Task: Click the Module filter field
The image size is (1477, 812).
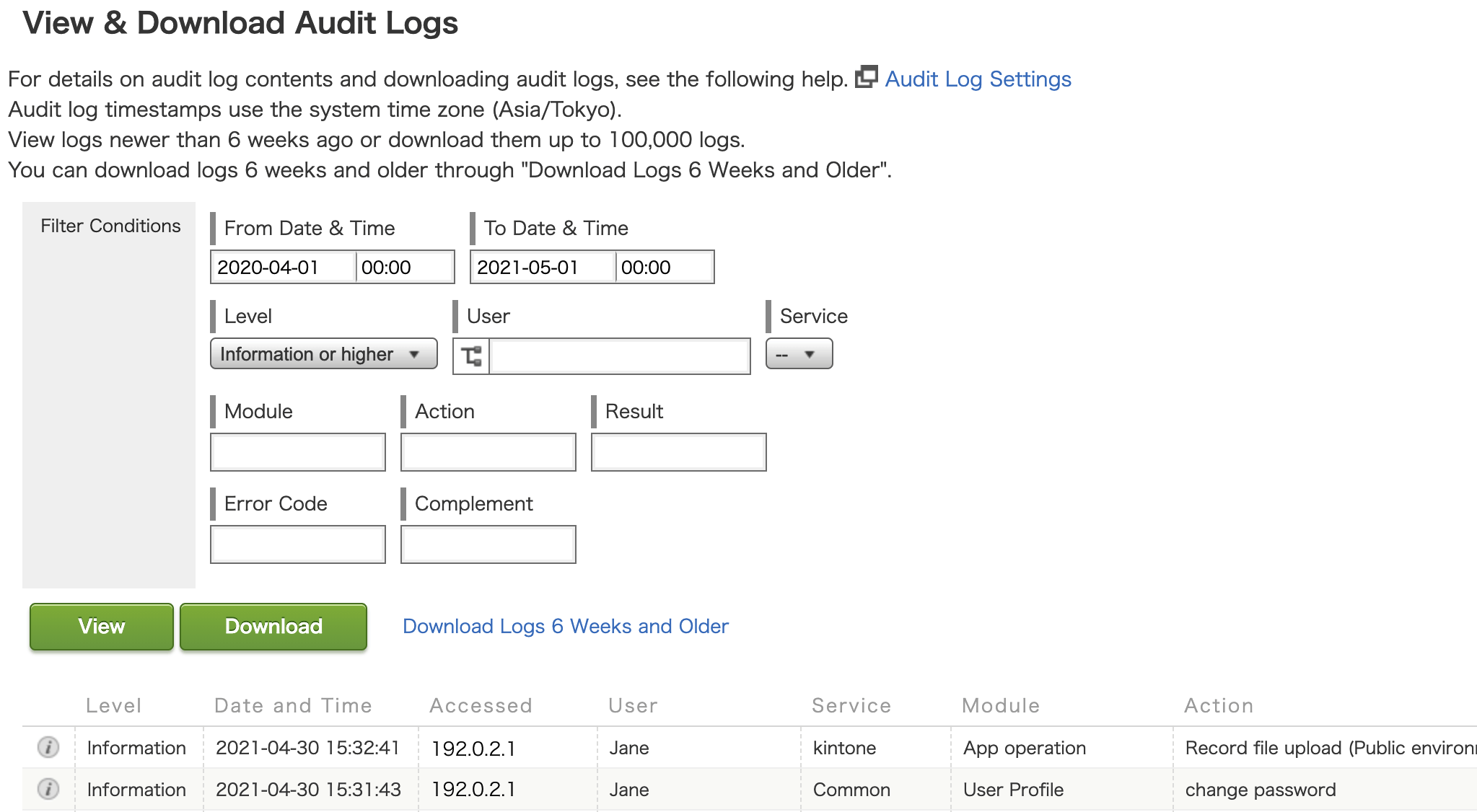Action: point(297,452)
